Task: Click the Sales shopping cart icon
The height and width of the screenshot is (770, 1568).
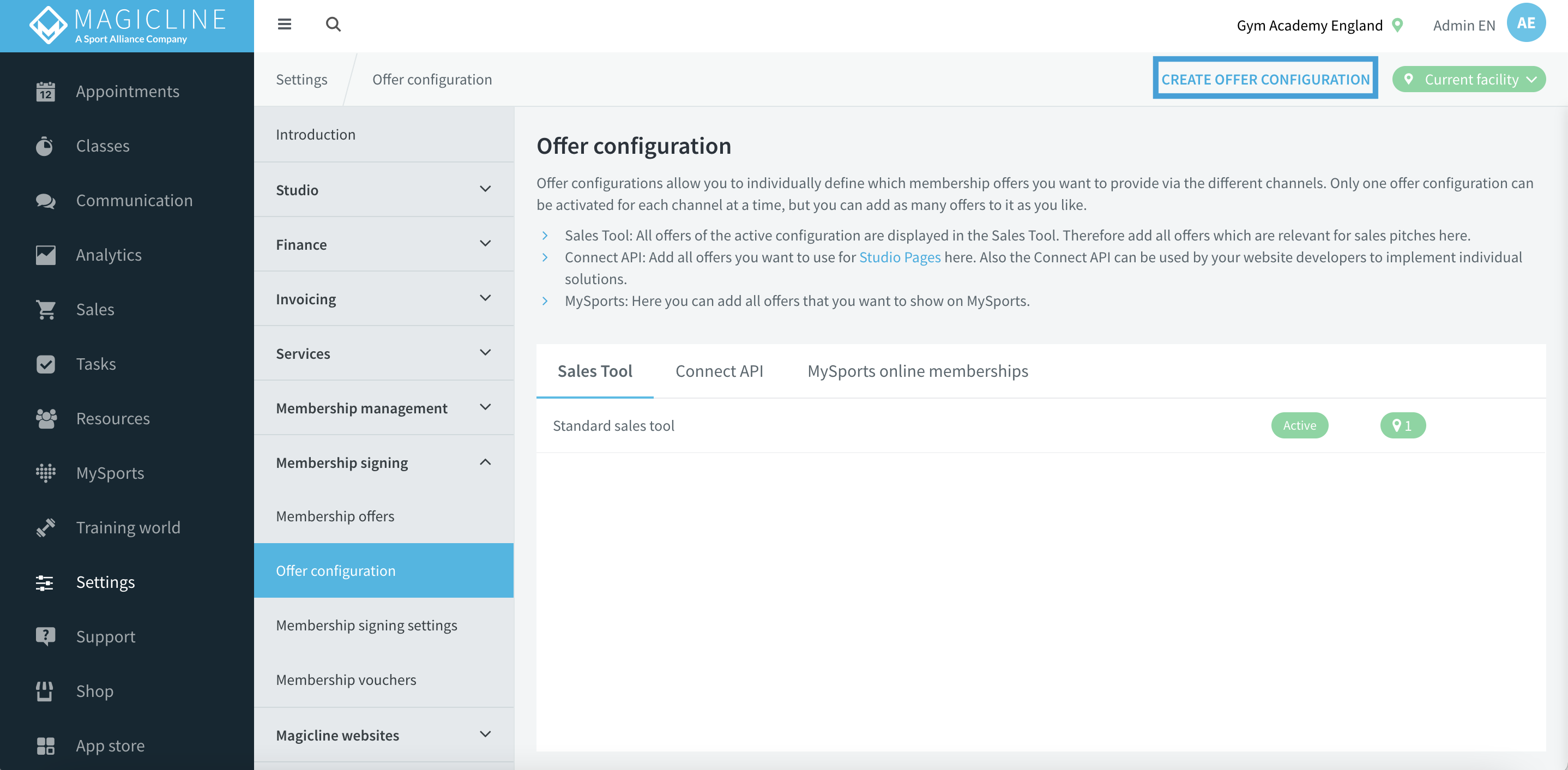Action: click(x=46, y=310)
